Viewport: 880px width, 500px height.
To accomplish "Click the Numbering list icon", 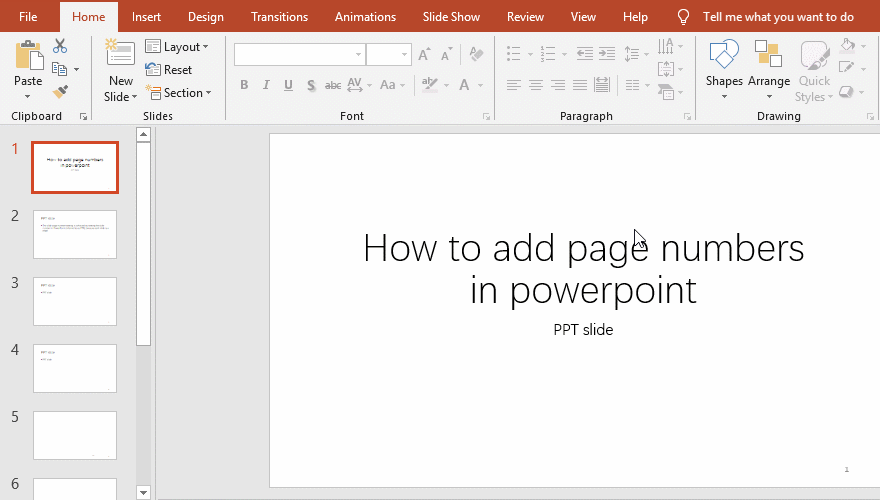I will click(x=548, y=54).
